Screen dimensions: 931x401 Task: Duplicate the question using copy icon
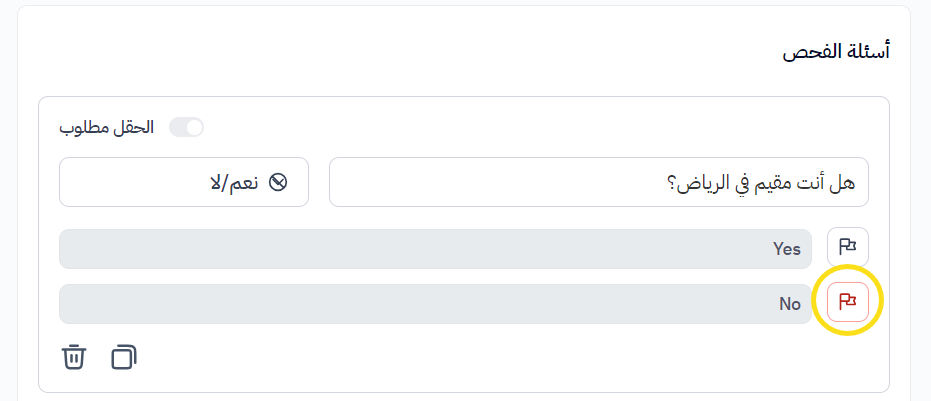click(124, 357)
